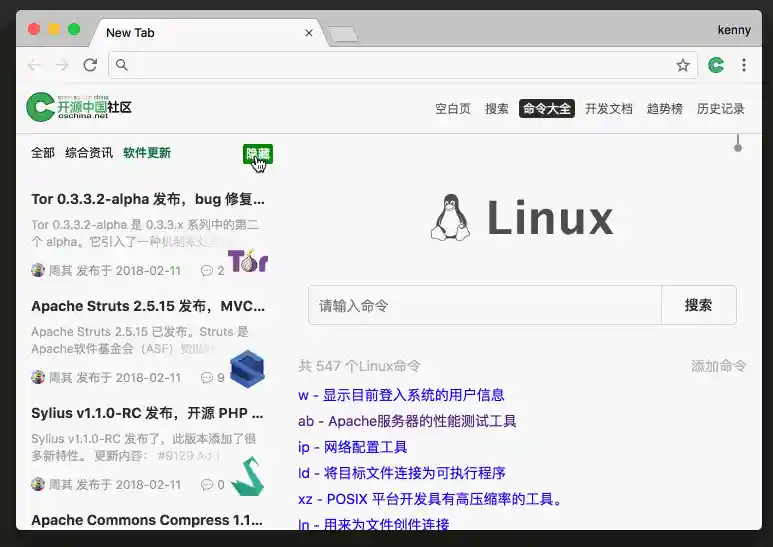Open the Sylius v1.1.0-RC 发布 headline

tap(147, 413)
